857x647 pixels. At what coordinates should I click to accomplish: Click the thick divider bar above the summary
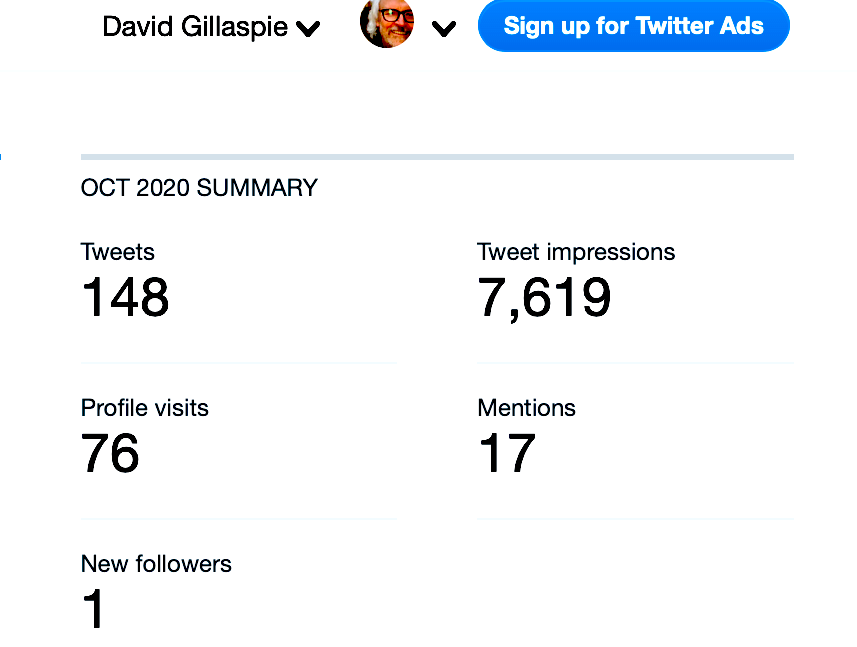pyautogui.click(x=437, y=157)
